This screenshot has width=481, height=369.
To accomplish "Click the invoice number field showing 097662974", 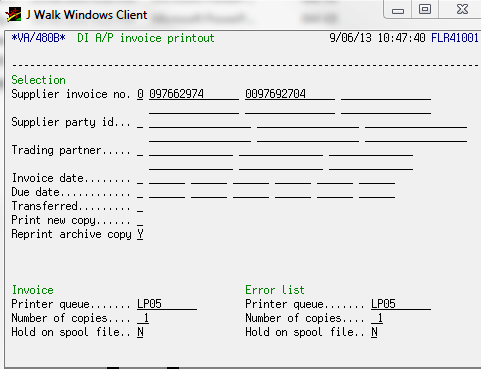I will 194,94.
